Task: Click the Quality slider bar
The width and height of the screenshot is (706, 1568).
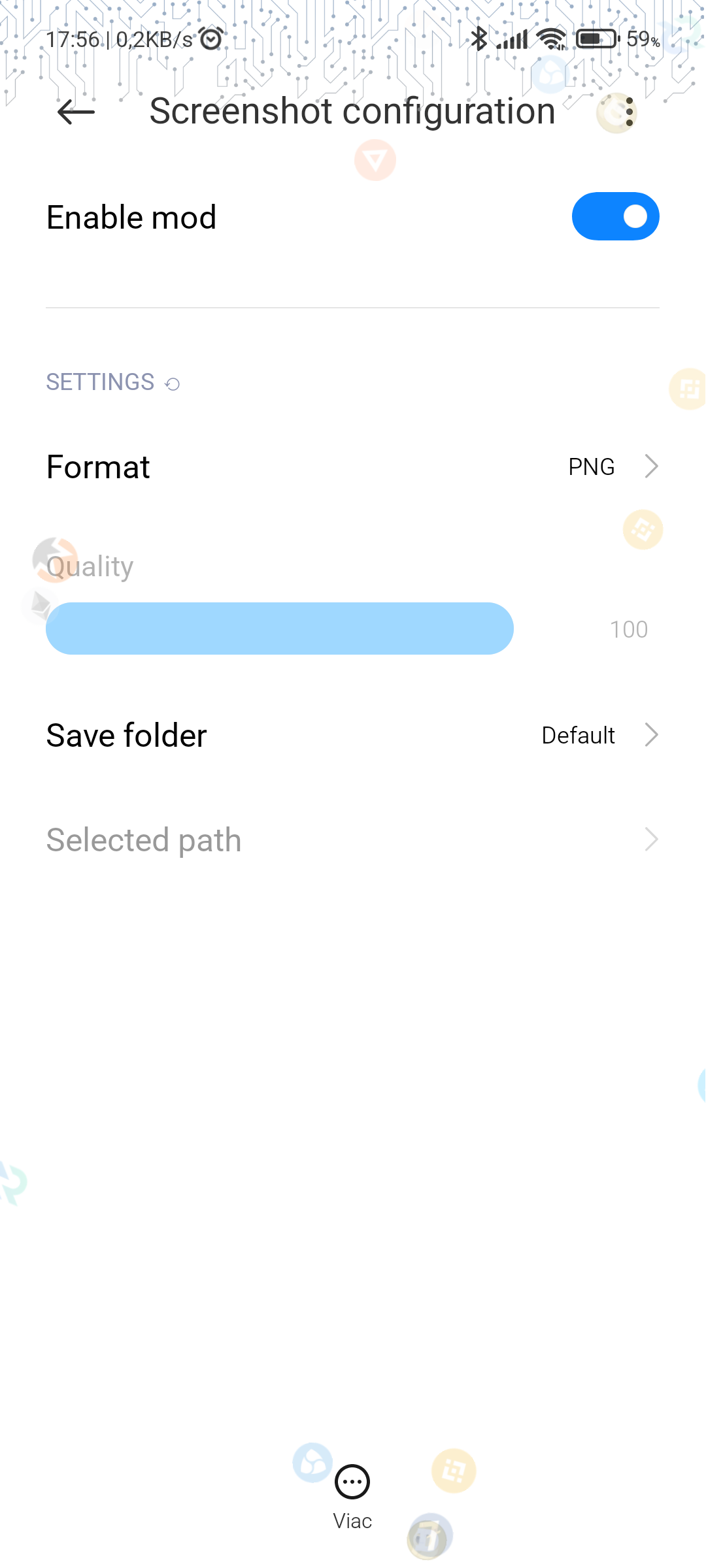Action: pyautogui.click(x=280, y=629)
